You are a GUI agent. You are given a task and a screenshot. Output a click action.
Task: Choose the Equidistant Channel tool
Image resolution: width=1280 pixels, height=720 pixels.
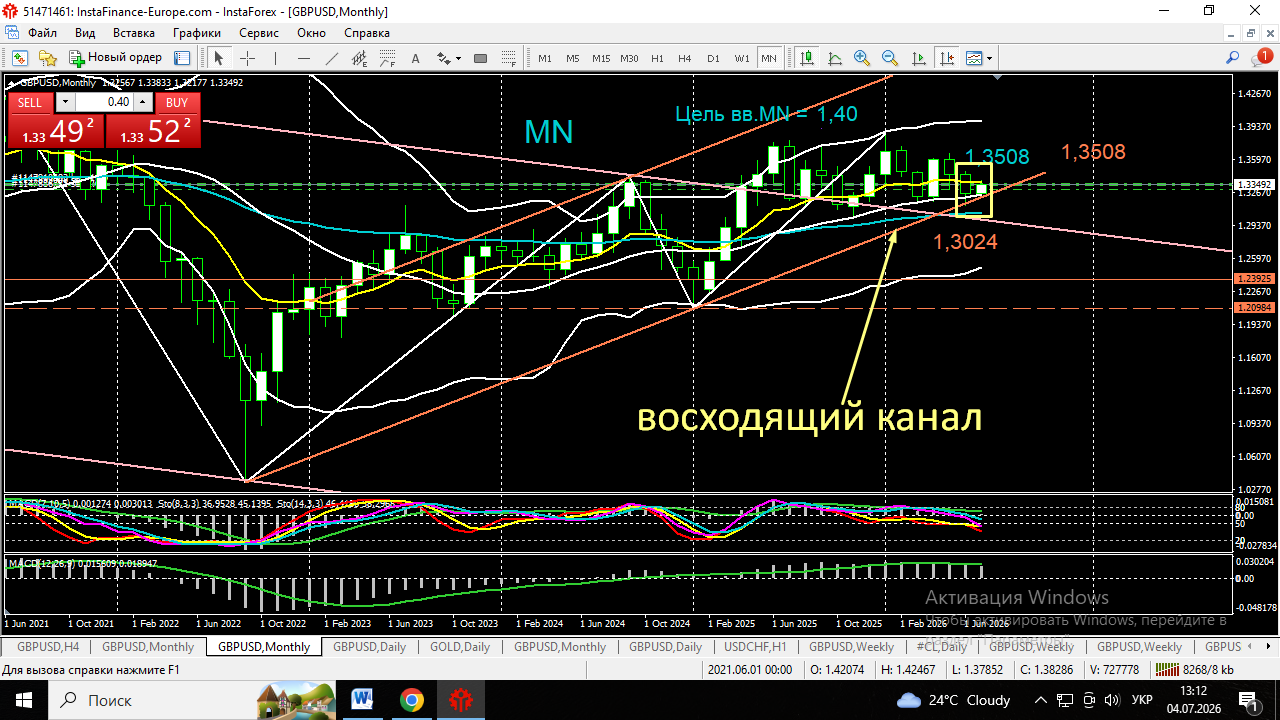point(360,58)
